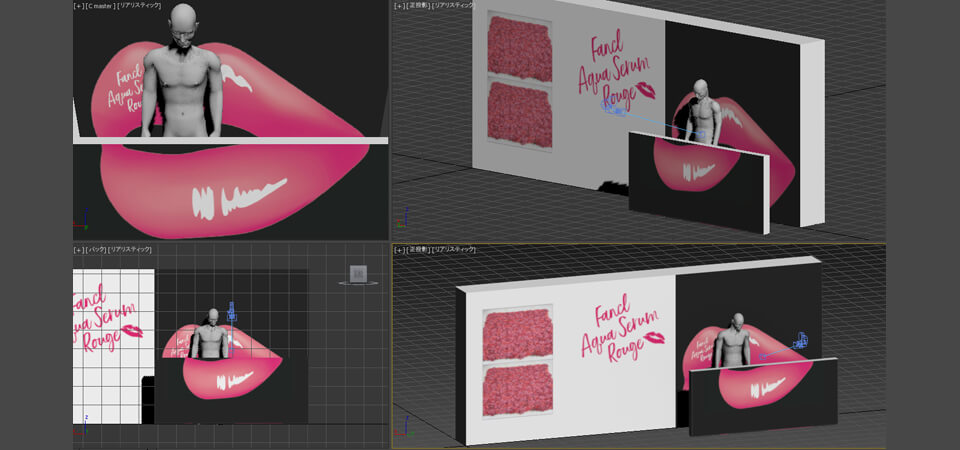
Task: Select the small kiss-mark logo in the top-right viewport
Action: pos(646,91)
